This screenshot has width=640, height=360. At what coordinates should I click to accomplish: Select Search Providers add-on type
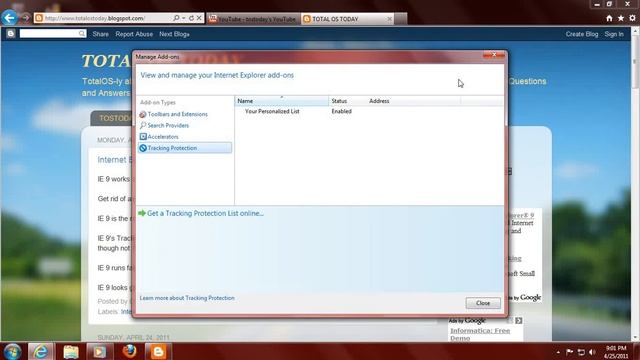coord(185,125)
